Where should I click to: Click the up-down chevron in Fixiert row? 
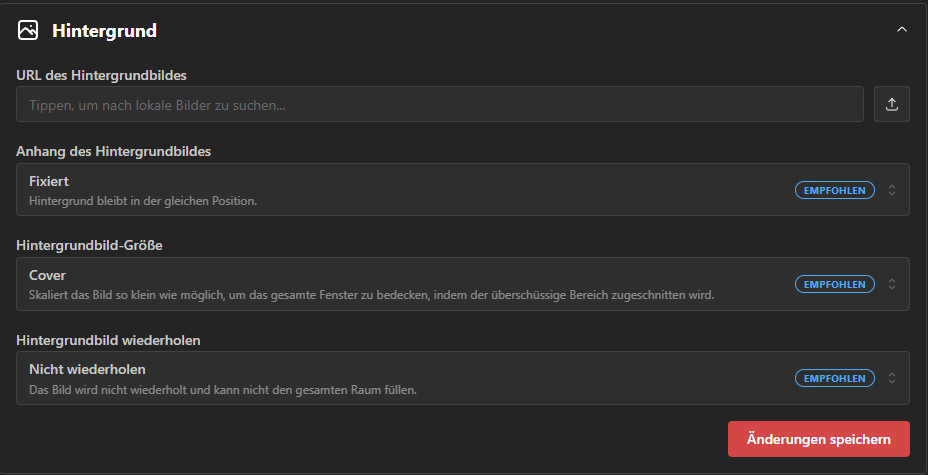(x=892, y=190)
